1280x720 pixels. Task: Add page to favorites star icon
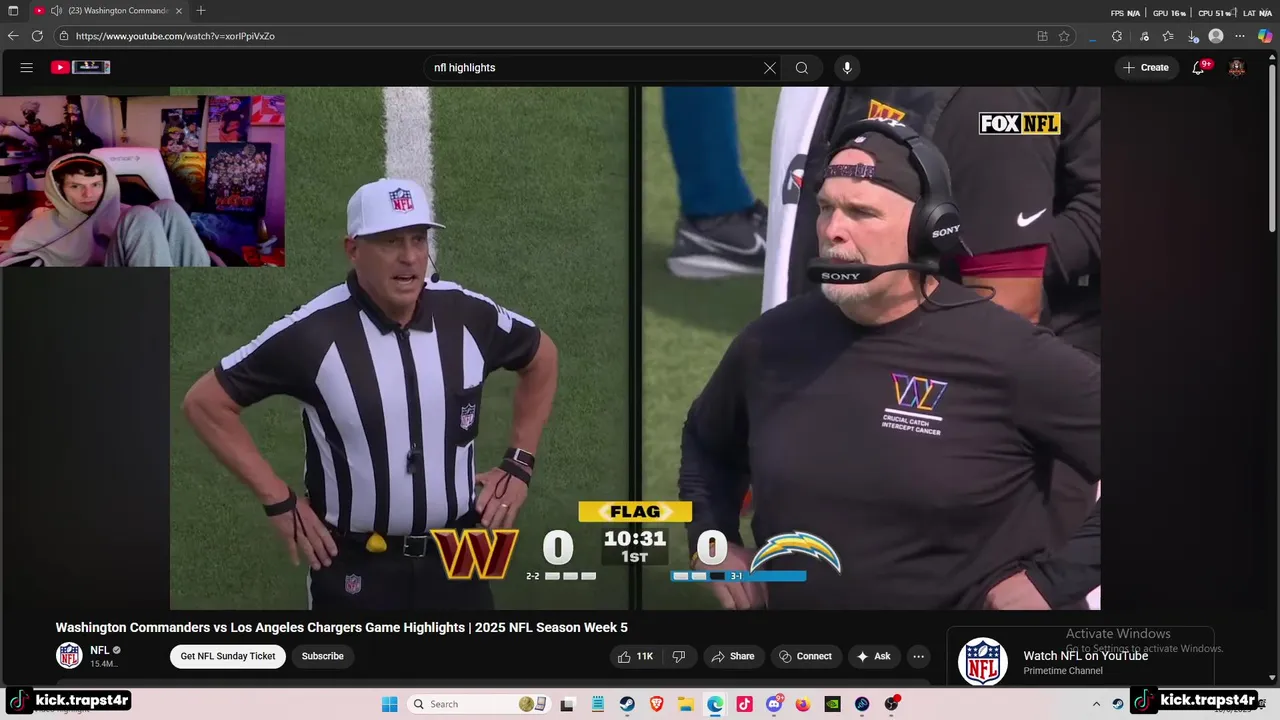[x=1064, y=36]
